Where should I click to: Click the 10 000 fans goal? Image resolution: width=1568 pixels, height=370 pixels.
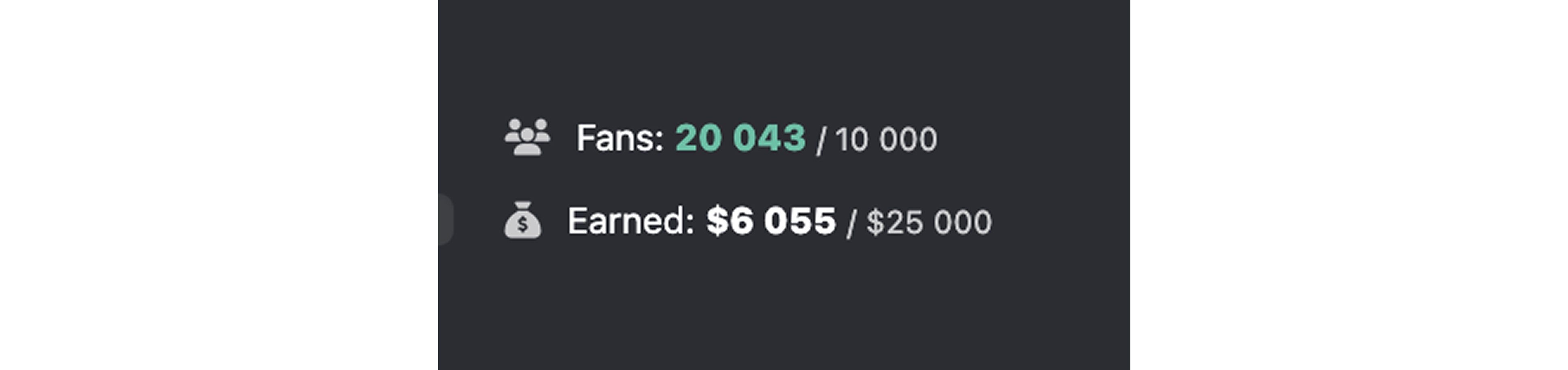pos(886,140)
